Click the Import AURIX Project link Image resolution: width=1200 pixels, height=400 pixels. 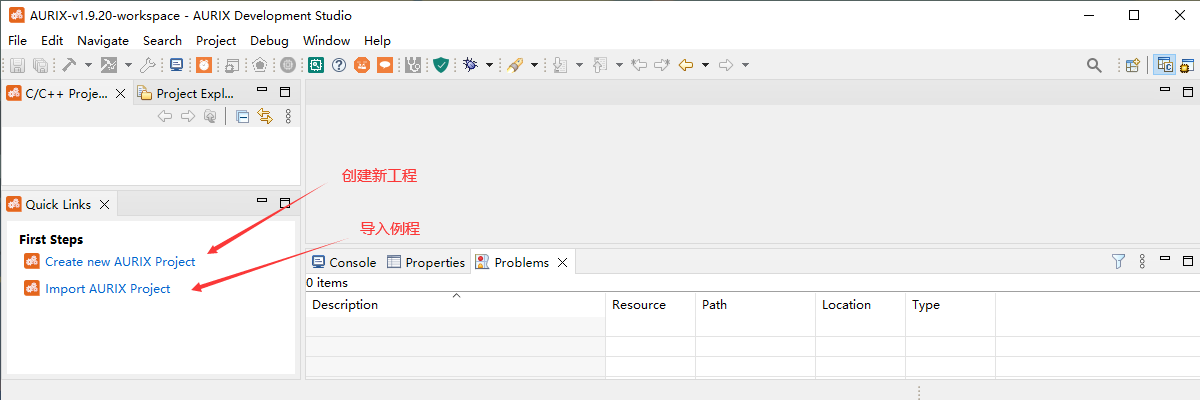click(x=108, y=288)
